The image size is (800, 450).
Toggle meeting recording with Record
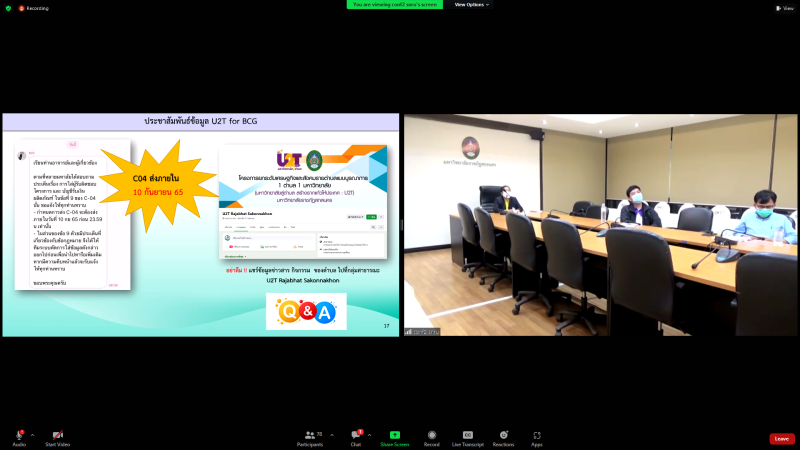pos(431,437)
